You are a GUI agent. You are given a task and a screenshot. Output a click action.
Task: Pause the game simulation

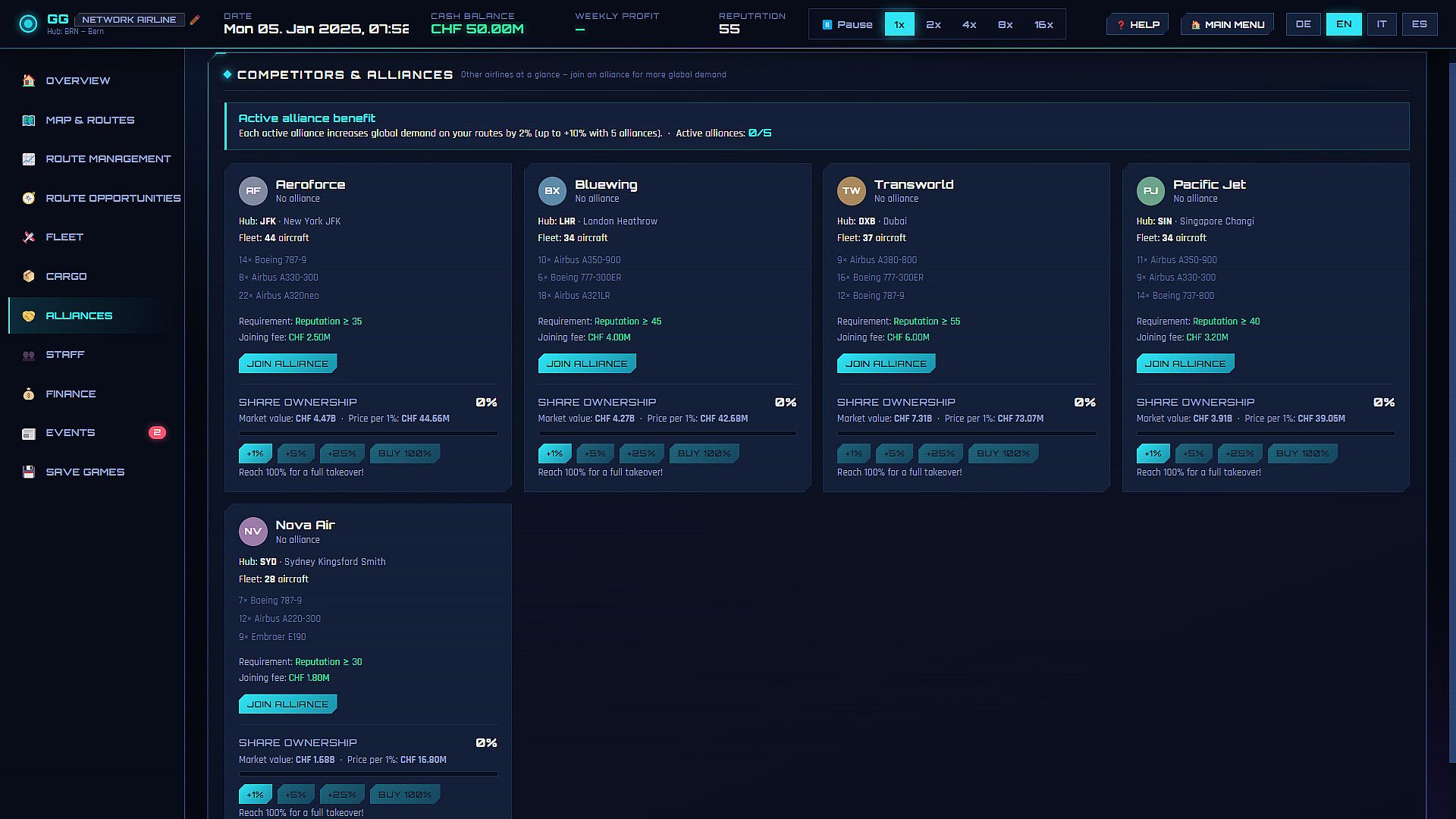(x=847, y=24)
